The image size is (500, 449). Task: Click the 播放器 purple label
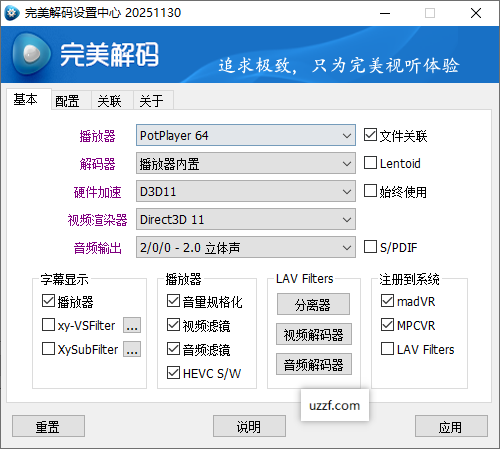point(97,136)
